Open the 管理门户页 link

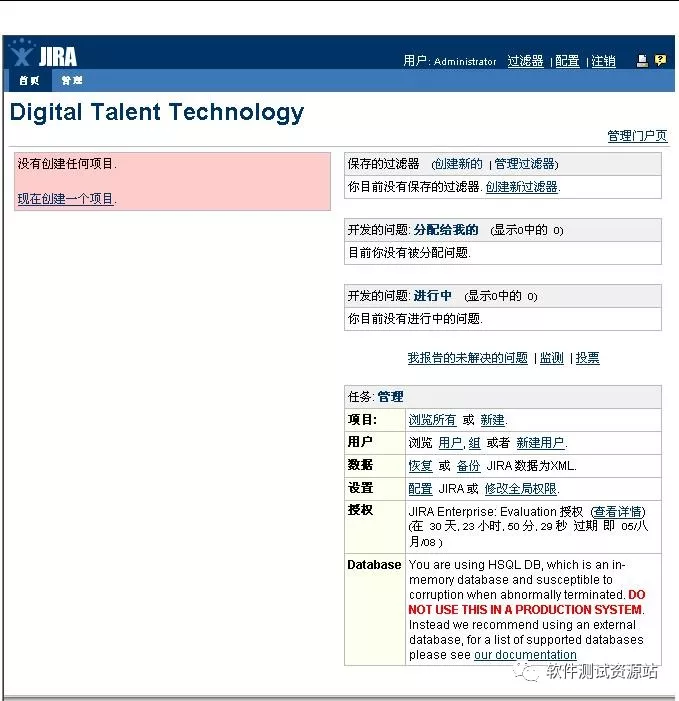[x=637, y=135]
